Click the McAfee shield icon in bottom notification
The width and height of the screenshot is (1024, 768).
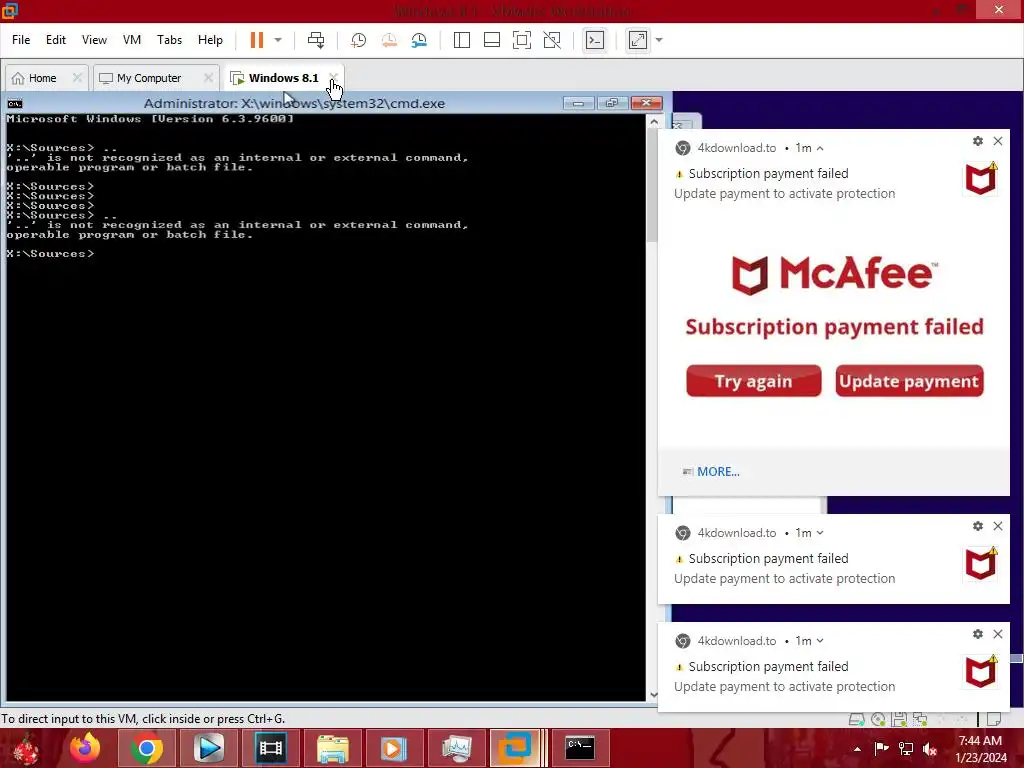point(982,671)
